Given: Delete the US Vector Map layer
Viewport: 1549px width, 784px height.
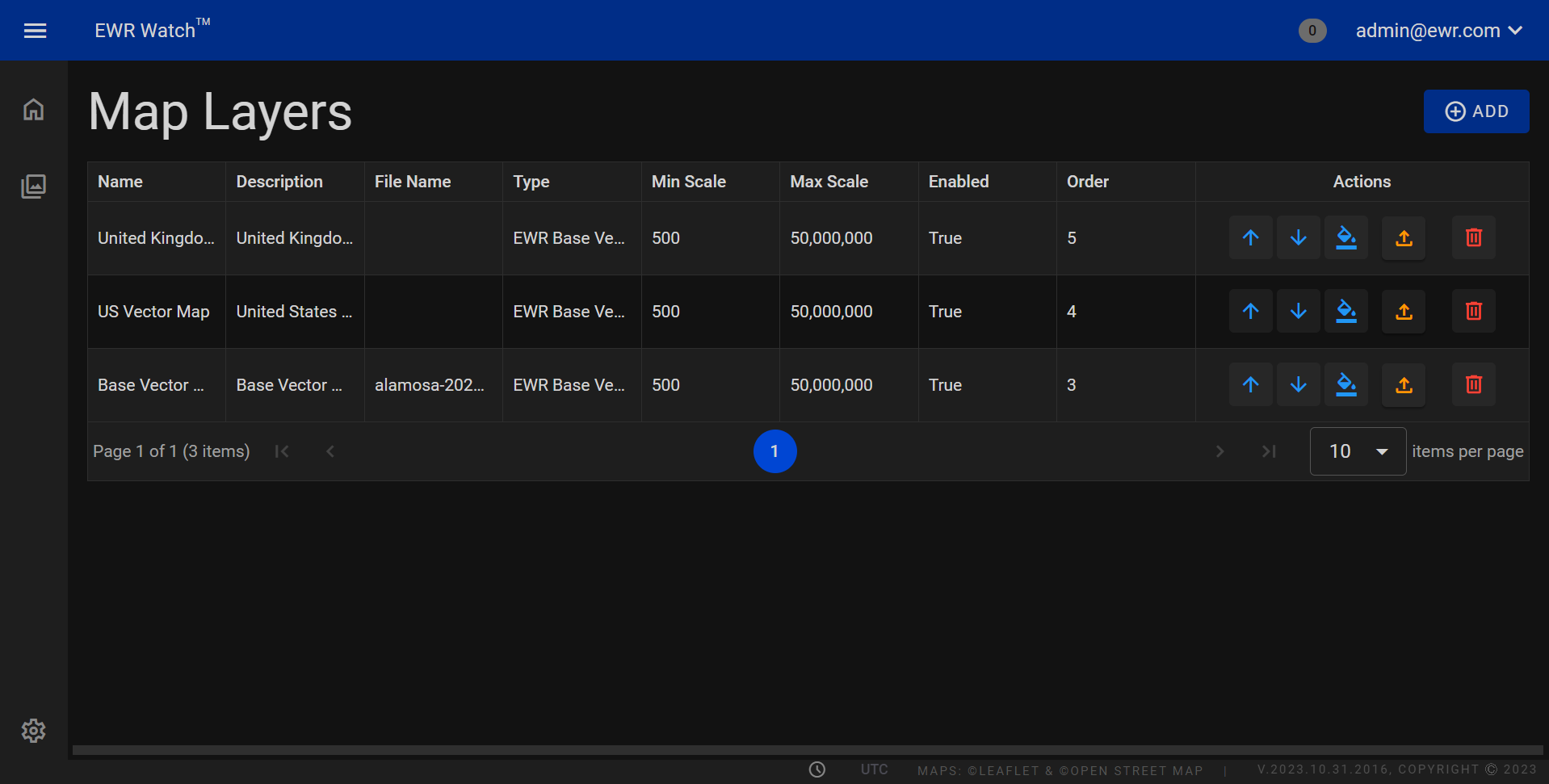Looking at the screenshot, I should [x=1474, y=311].
